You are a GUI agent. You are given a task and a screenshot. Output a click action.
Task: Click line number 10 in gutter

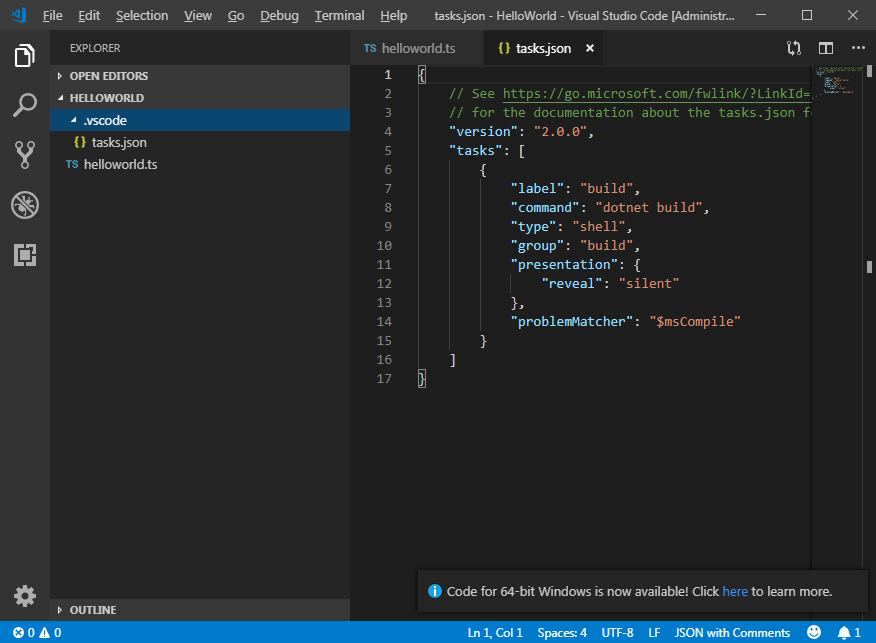pos(384,245)
